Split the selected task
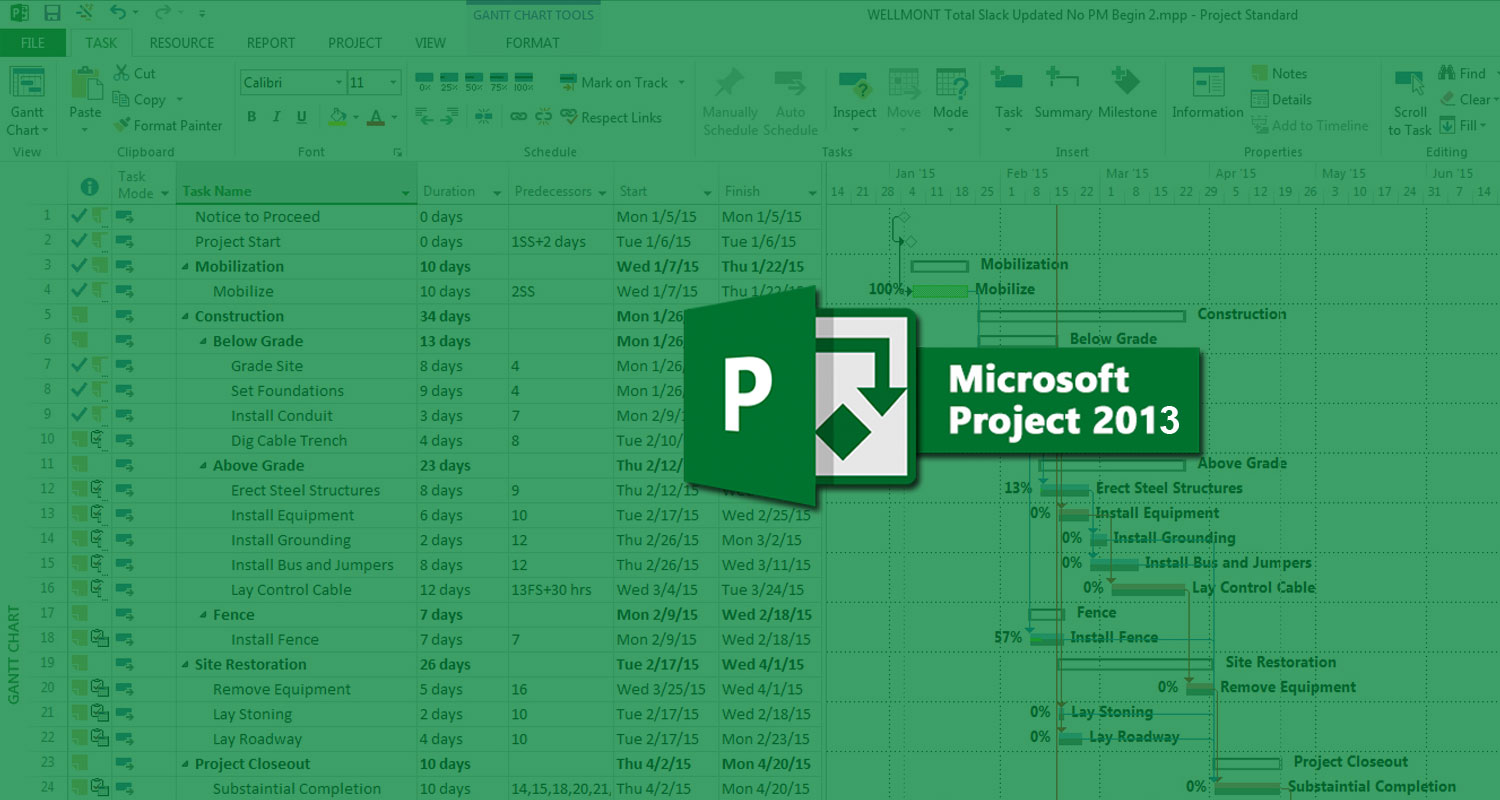The image size is (1500, 800). [484, 117]
